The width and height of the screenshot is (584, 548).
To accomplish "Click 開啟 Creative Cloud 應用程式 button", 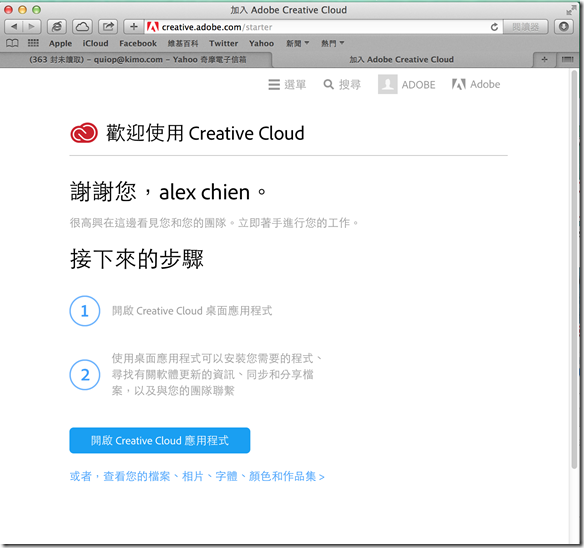I will [x=160, y=440].
